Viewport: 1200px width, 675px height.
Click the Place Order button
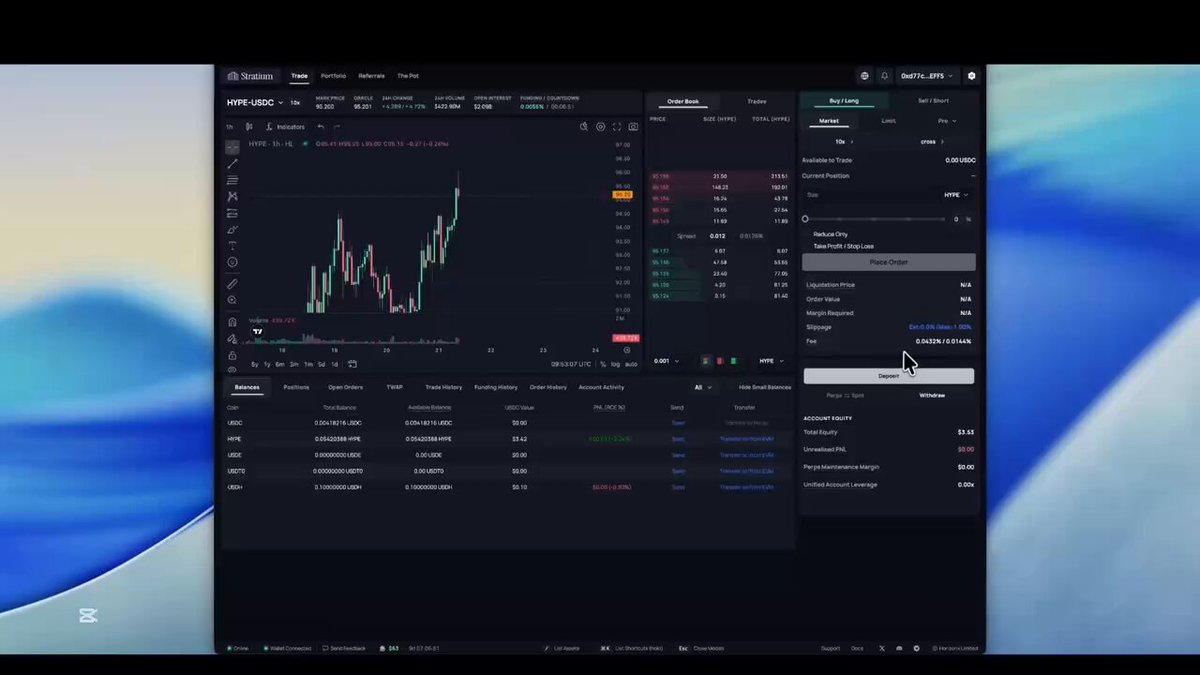(889, 262)
